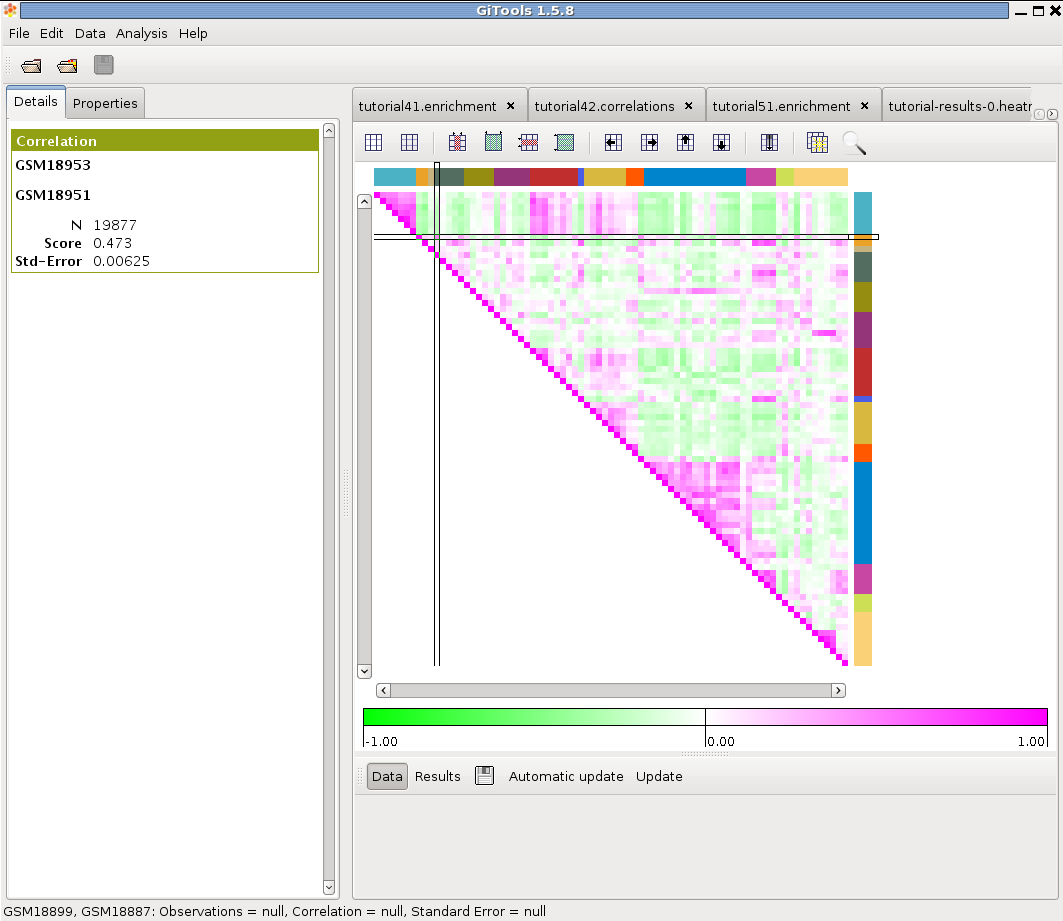Screen dimensions: 1063x921
Task: Click the second plain grid icon in heatmap toolbar
Action: (409, 142)
